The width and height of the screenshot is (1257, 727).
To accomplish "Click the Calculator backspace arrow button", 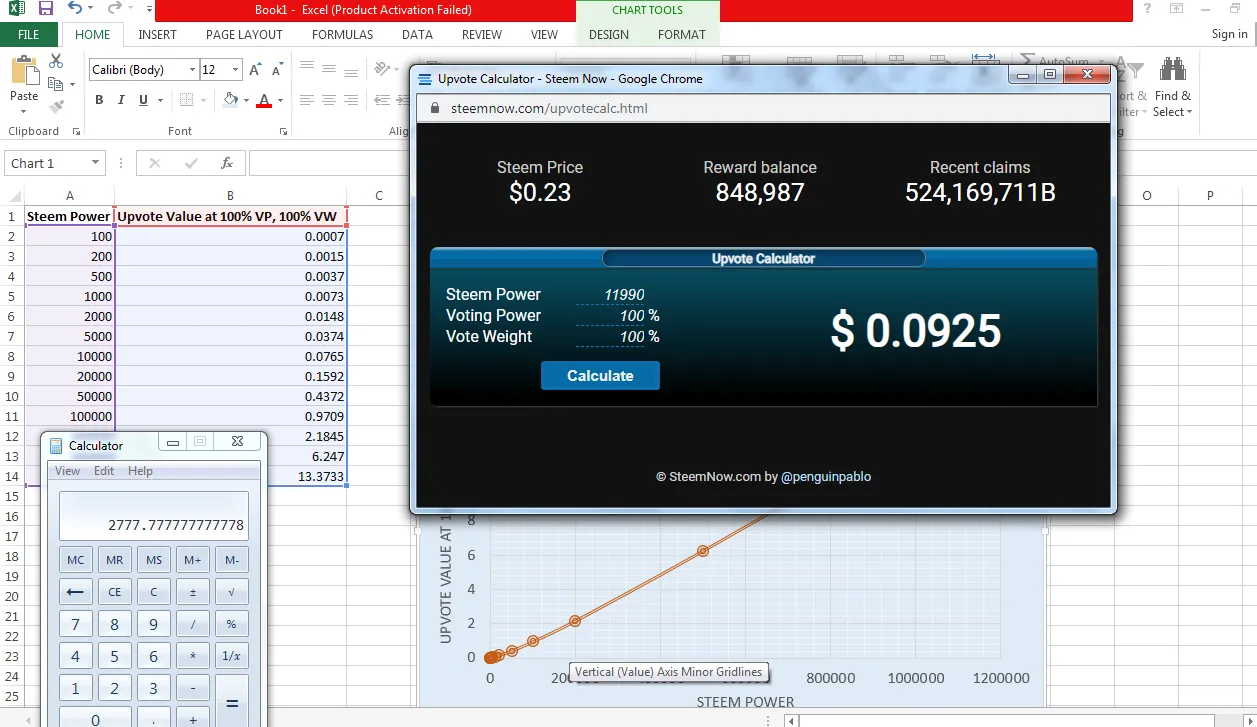I will 75,592.
